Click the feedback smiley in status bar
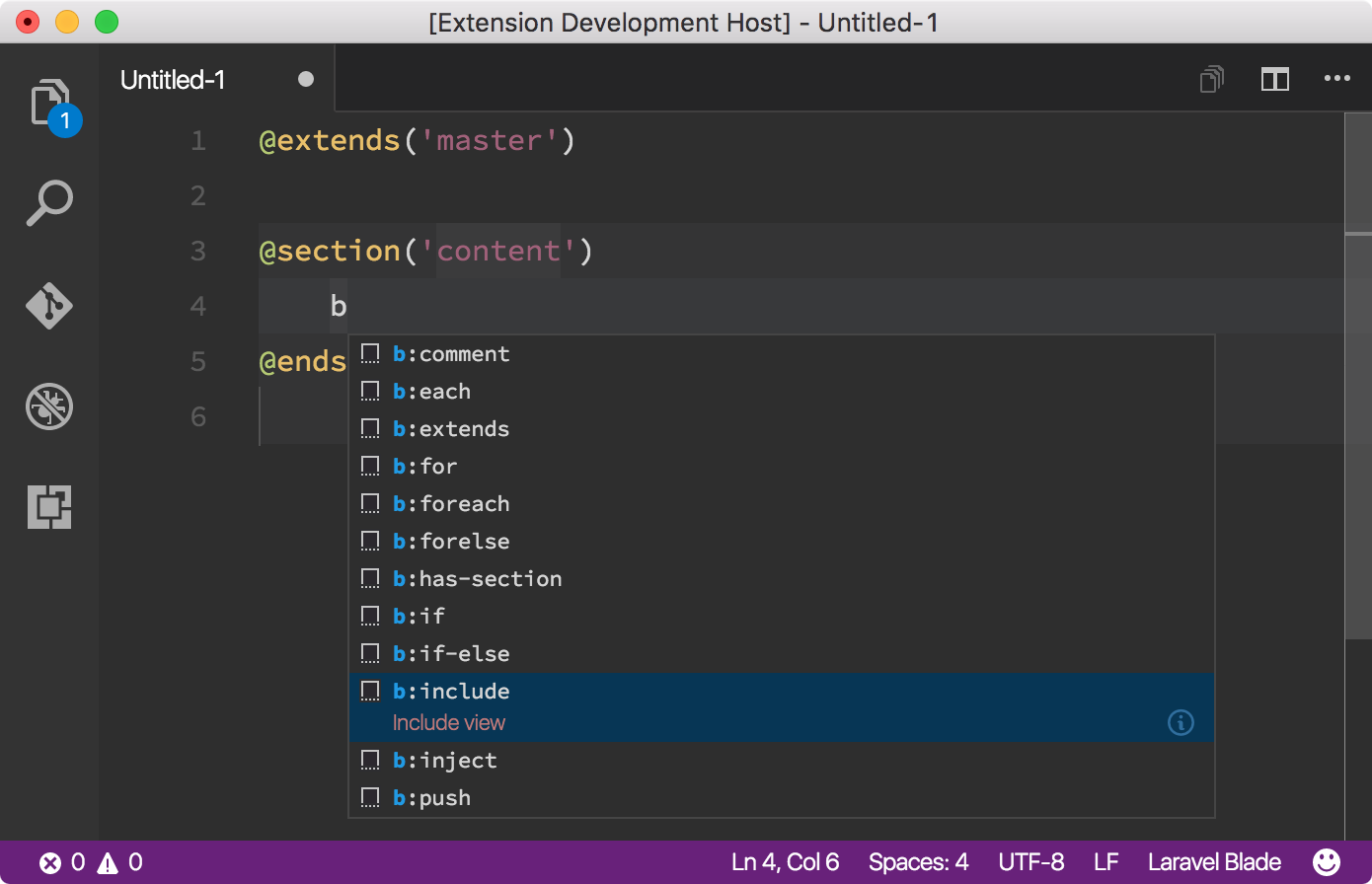The height and width of the screenshot is (884, 1372). pos(1327,862)
